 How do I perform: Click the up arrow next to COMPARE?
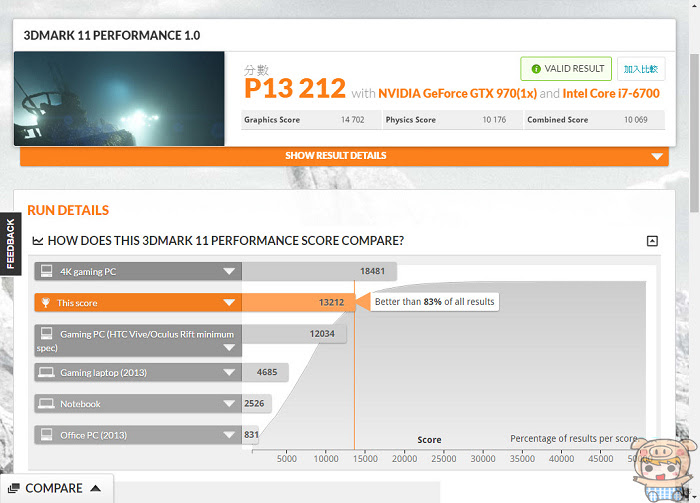click(x=95, y=488)
